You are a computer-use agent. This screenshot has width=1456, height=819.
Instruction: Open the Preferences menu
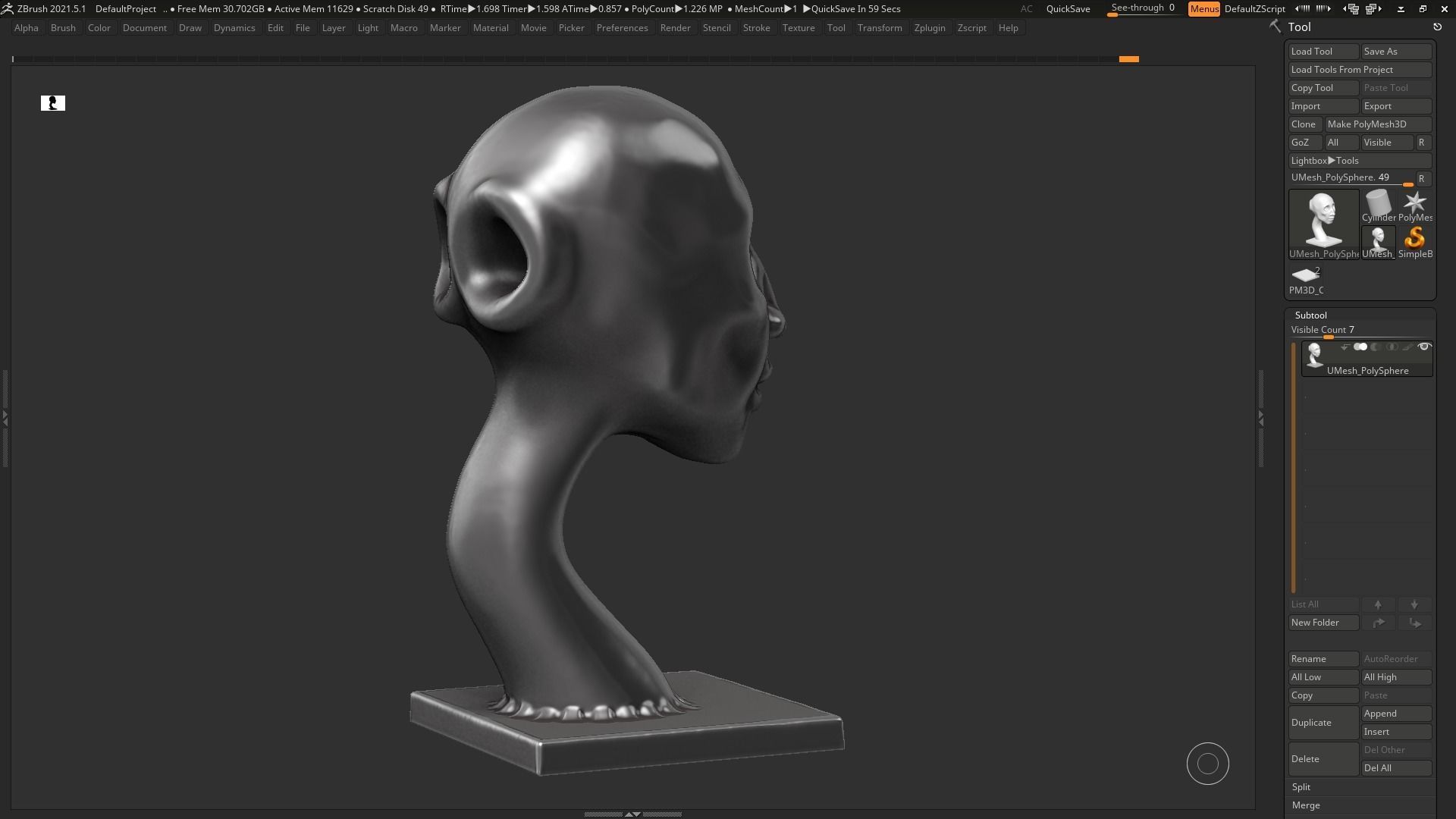coord(622,28)
